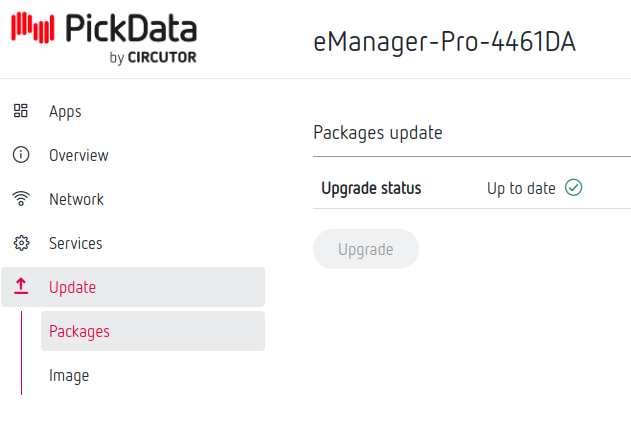Screen dimensions: 631x426
Task: Click the Up to date status text
Action: [521, 188]
